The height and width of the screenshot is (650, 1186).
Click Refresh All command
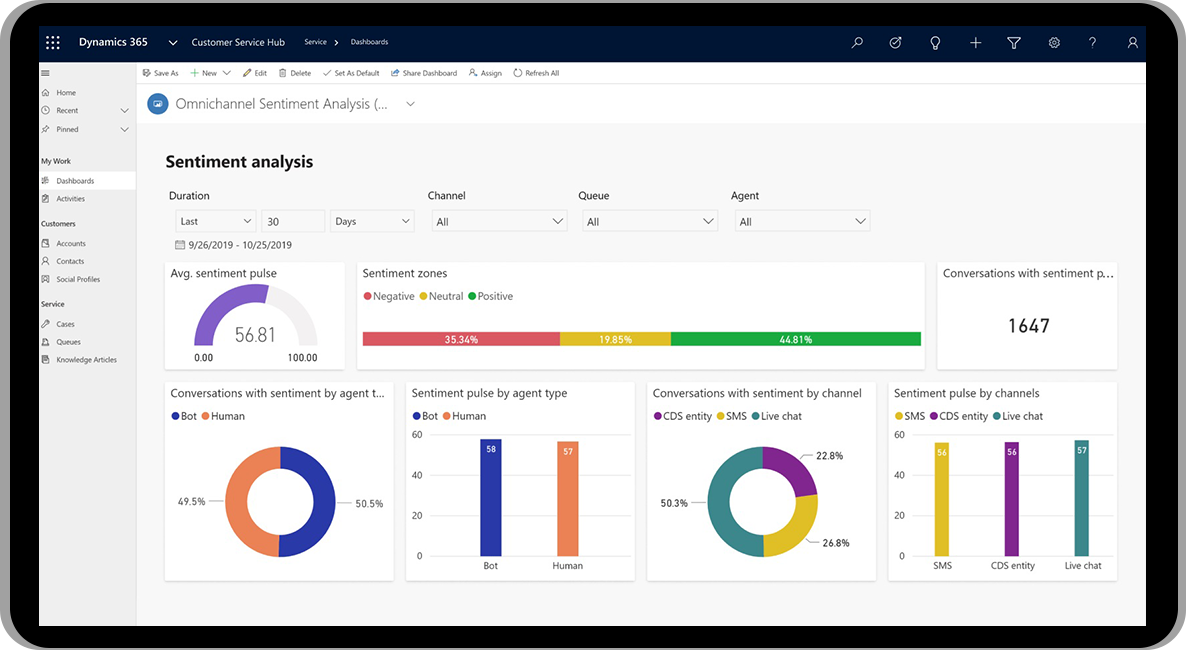tap(536, 73)
